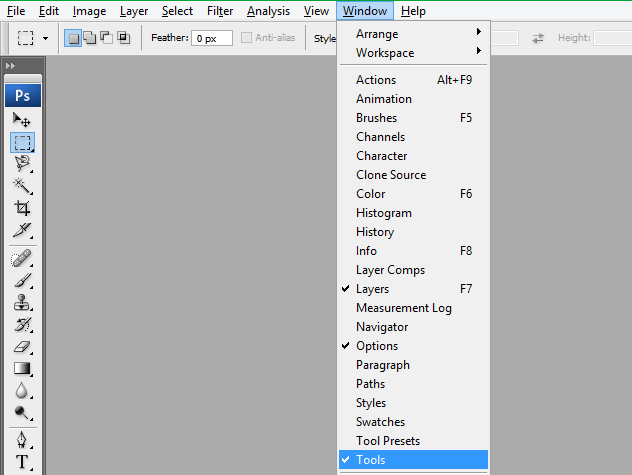Select the Lasso tool
Image resolution: width=632 pixels, height=475 pixels.
coord(22,164)
